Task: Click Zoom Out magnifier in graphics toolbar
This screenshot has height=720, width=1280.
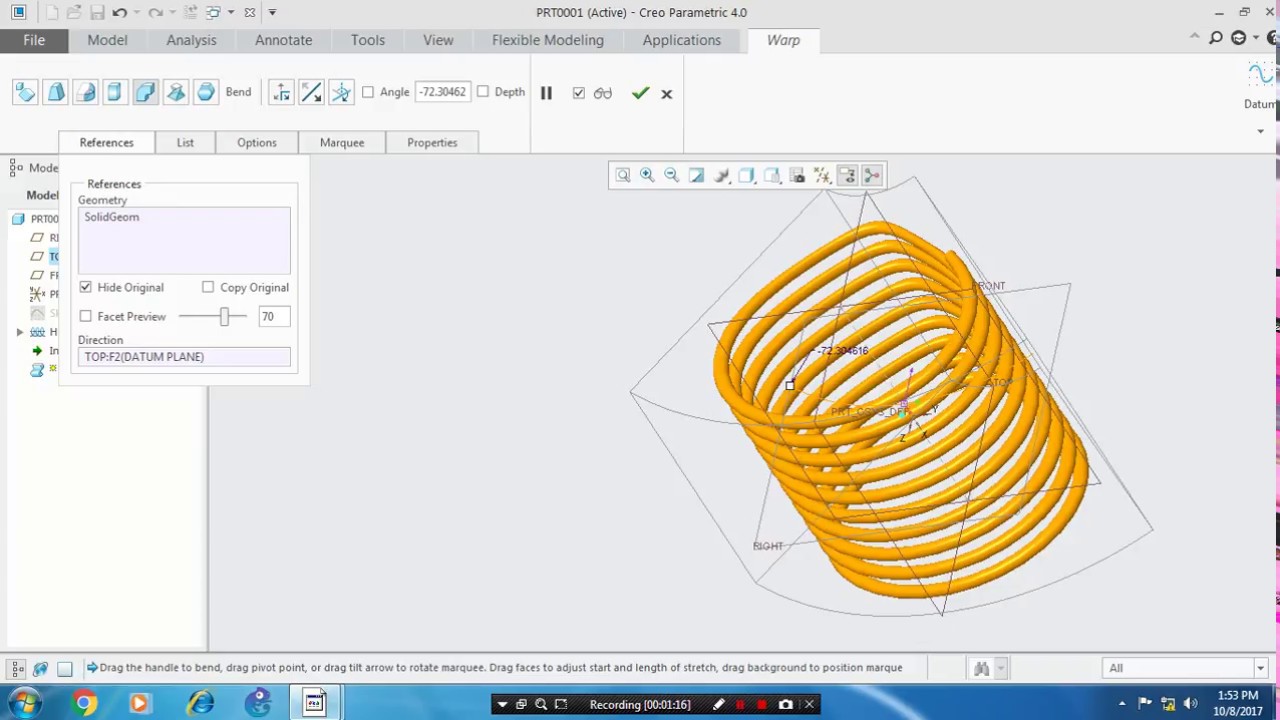Action: (x=671, y=176)
